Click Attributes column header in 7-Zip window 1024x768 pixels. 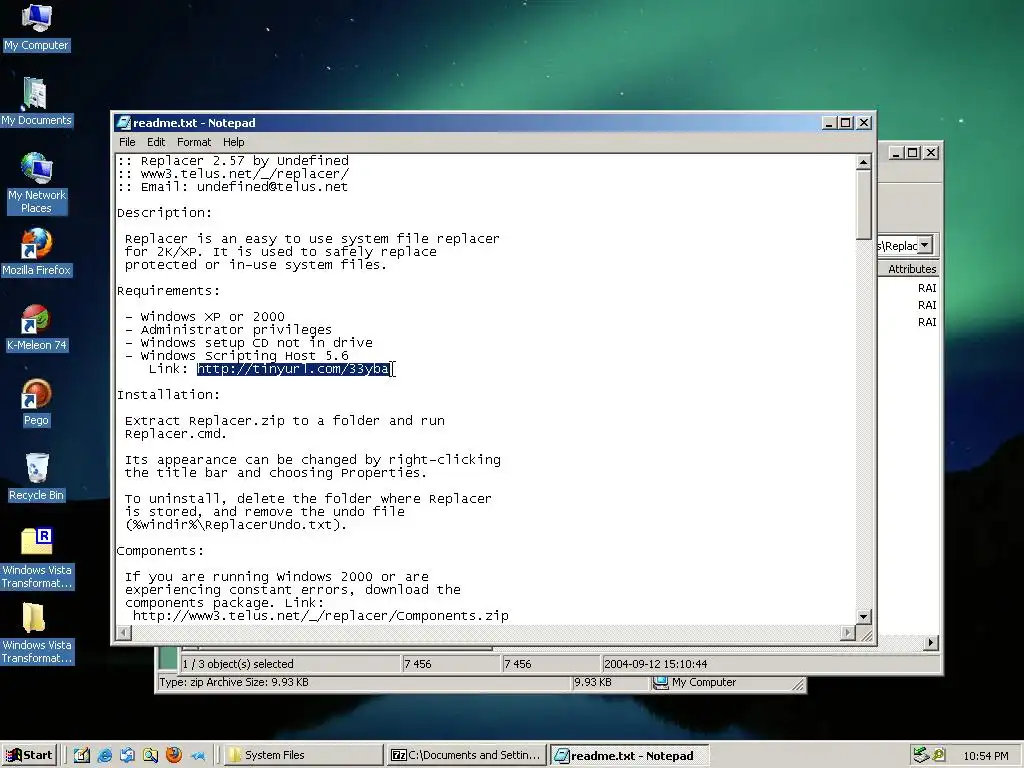(912, 269)
